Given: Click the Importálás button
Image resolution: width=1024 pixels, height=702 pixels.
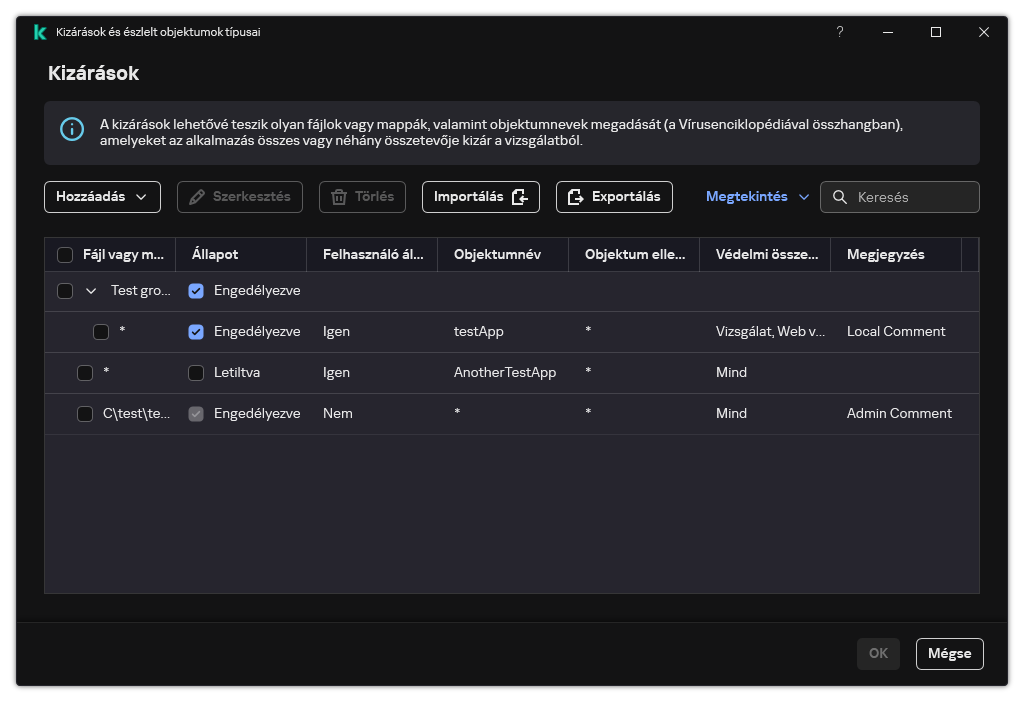Looking at the screenshot, I should [x=480, y=197].
